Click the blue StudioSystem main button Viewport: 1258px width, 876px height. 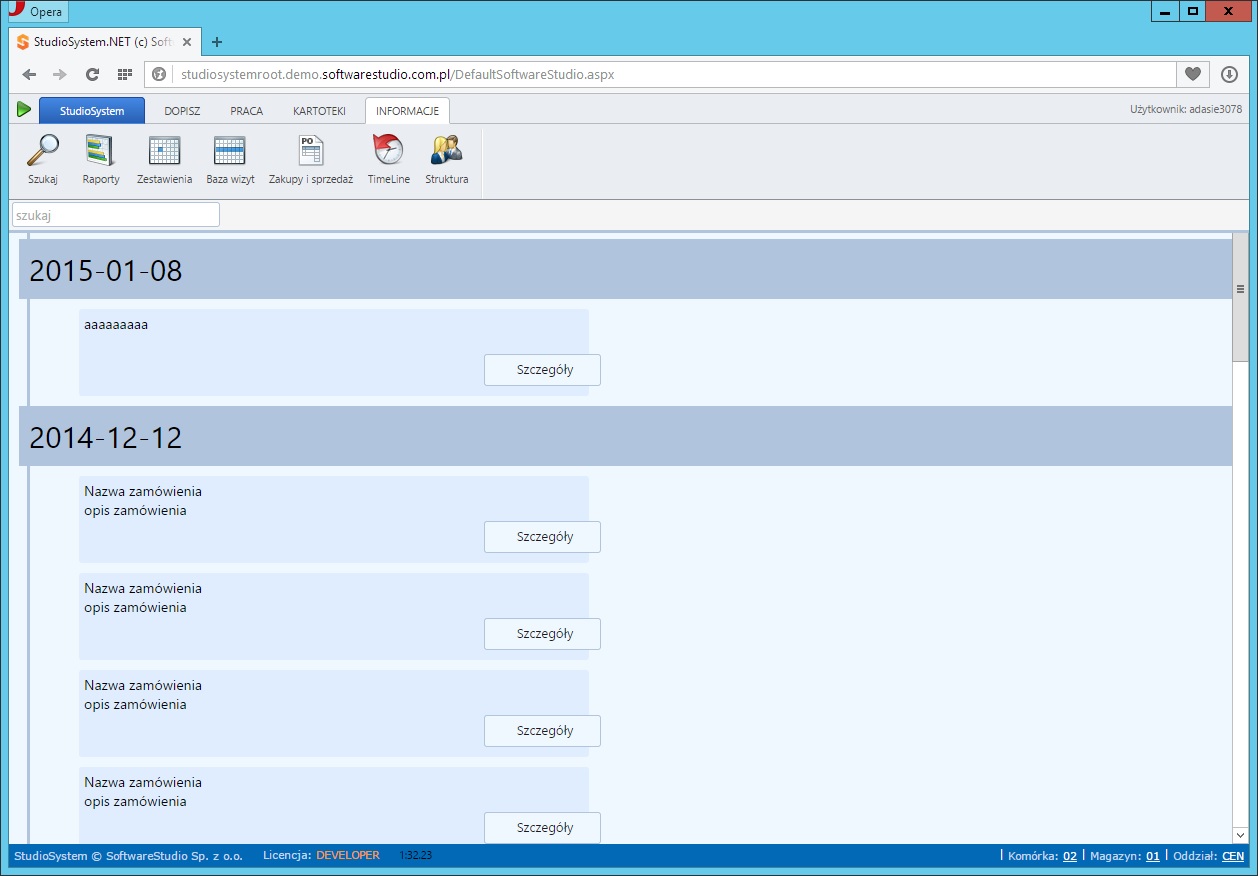(92, 111)
